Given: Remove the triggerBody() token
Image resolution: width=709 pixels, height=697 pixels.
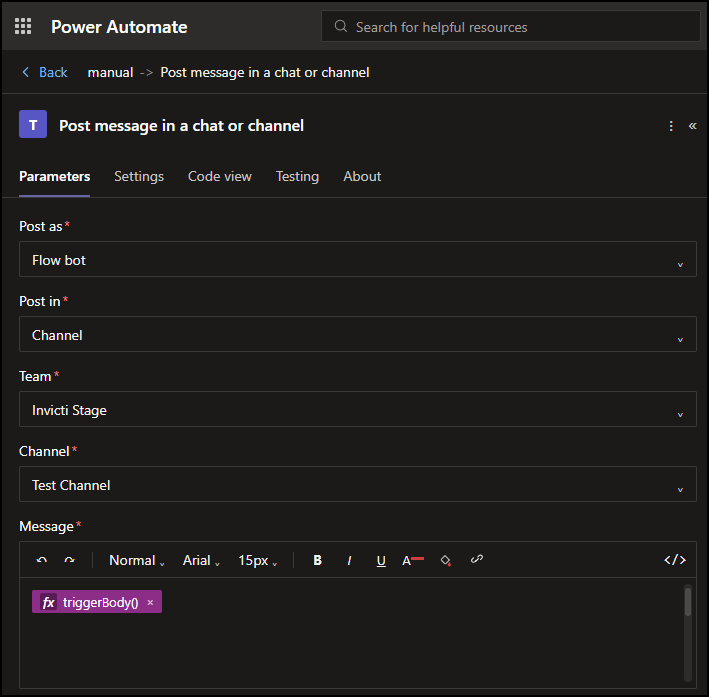Looking at the screenshot, I should [151, 602].
